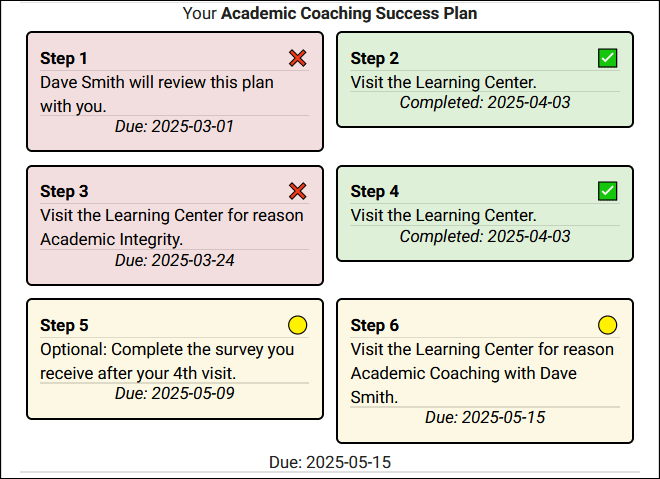Viewport: 660px width, 479px height.
Task: Click the green checkmark on Step 2
Action: point(607,59)
